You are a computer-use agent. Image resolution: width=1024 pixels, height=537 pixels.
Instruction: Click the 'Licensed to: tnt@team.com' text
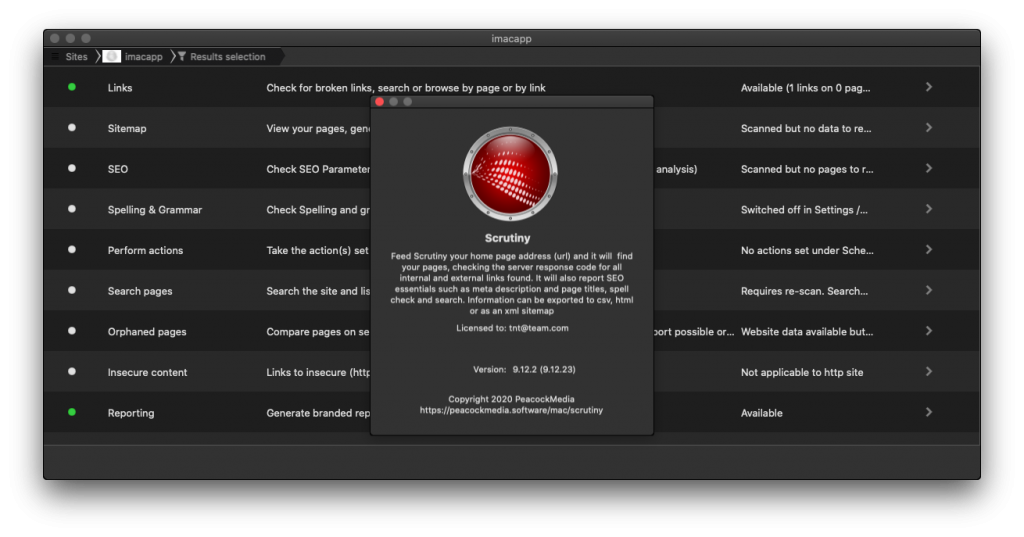coord(512,328)
